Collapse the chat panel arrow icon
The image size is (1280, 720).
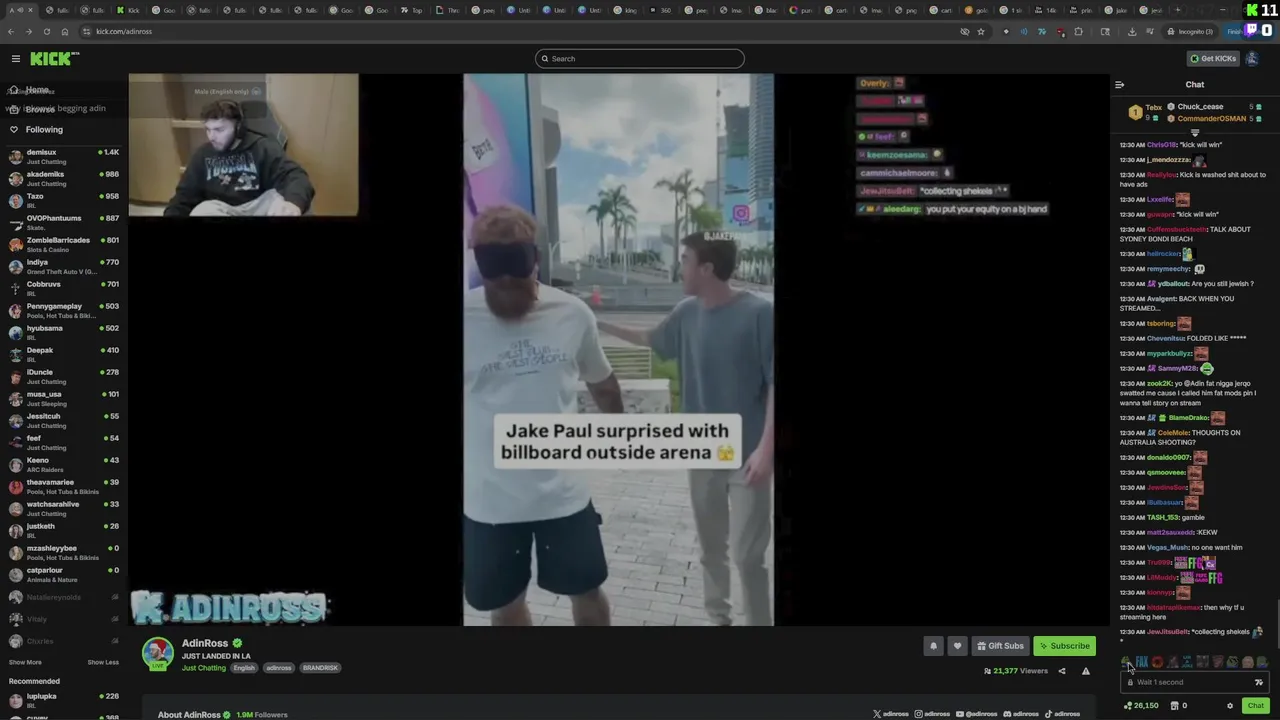coord(1119,85)
